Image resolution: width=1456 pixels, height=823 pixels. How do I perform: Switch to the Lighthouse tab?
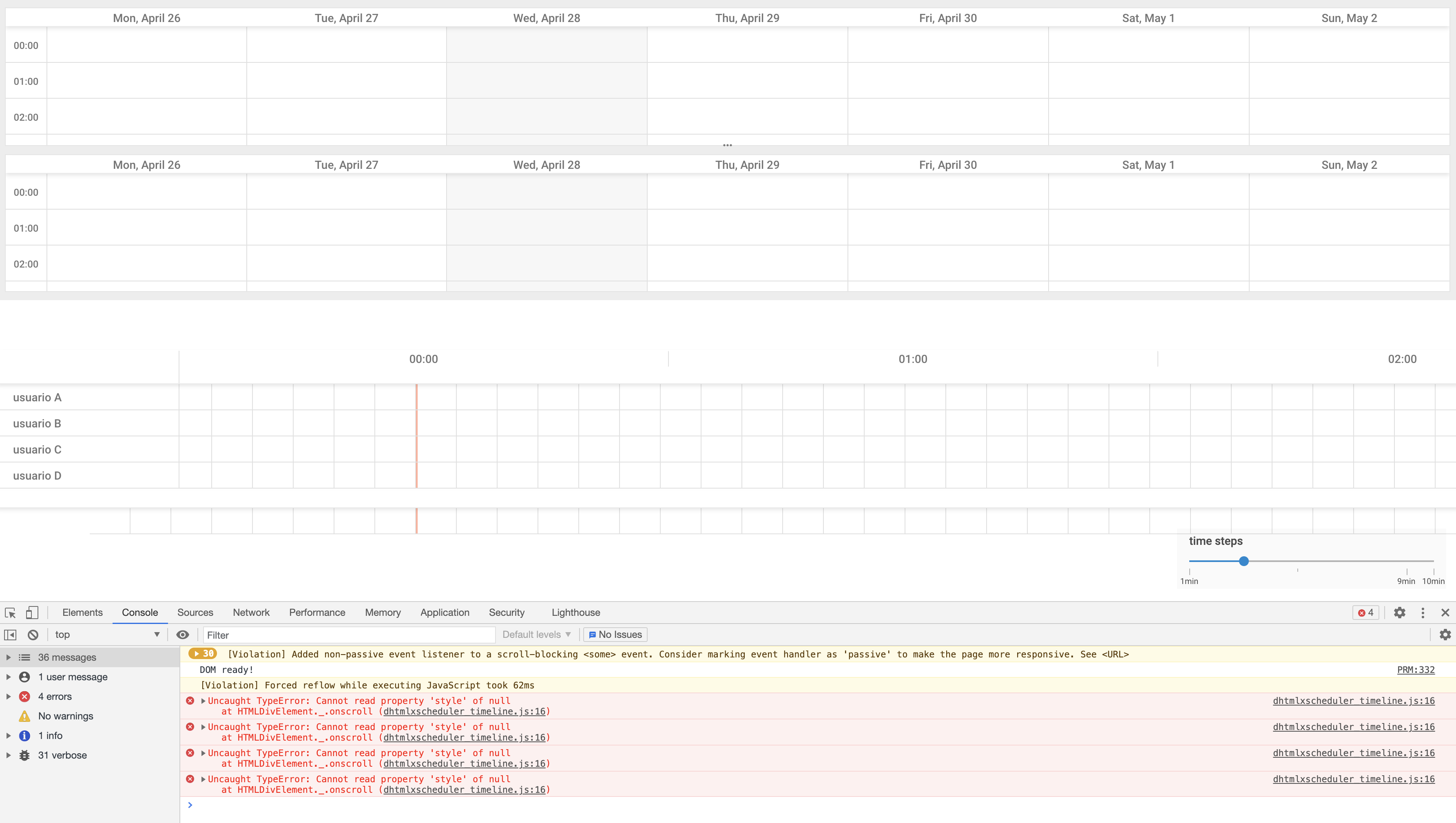coord(575,613)
